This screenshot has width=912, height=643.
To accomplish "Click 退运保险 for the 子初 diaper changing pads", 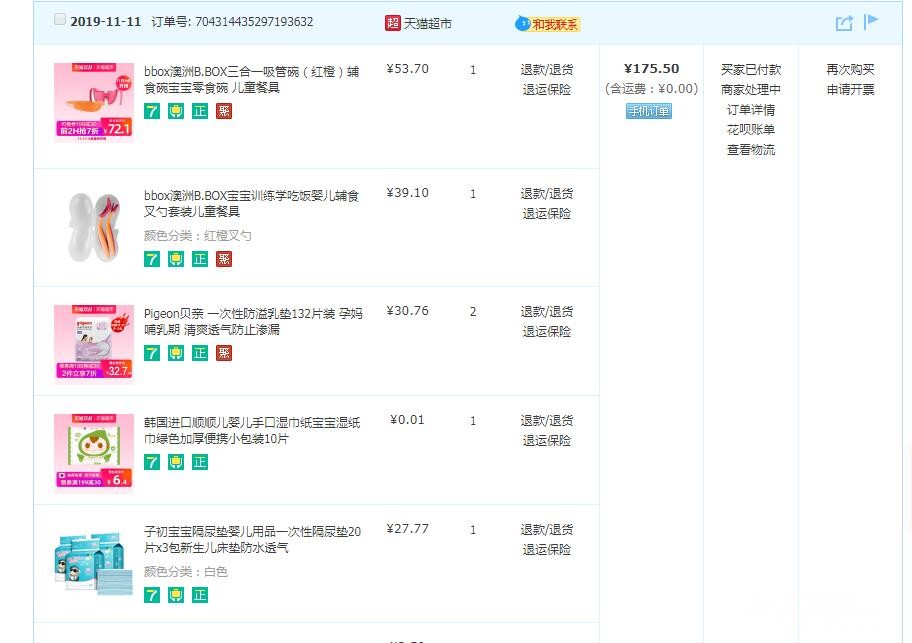I will coord(546,550).
